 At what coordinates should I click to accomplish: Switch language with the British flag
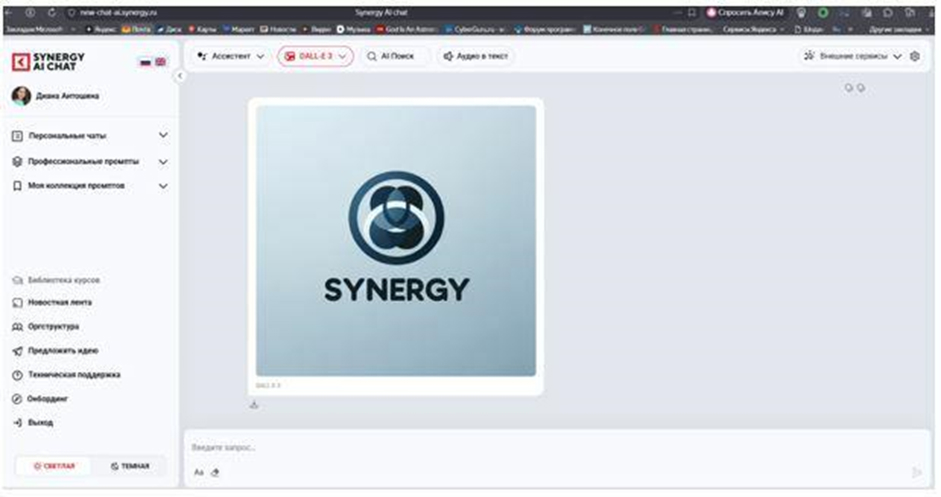click(161, 62)
